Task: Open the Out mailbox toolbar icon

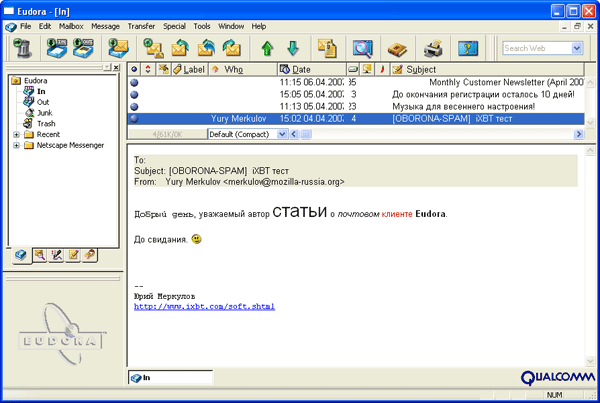Action: coord(83,48)
